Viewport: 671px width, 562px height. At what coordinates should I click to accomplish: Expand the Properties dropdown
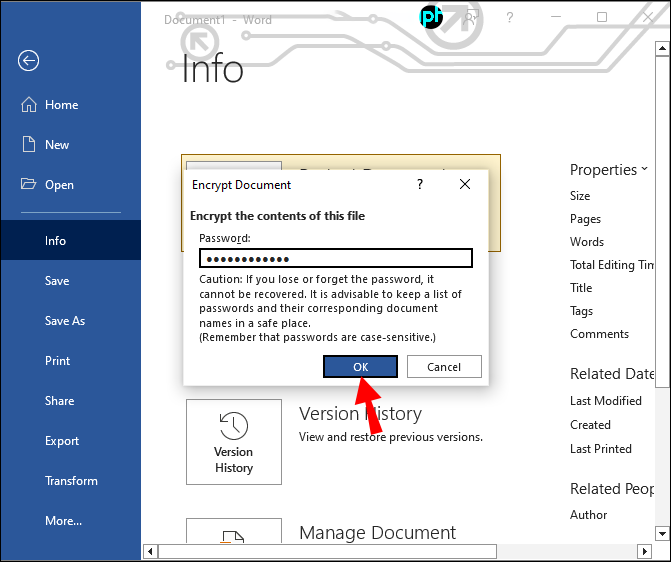(609, 170)
